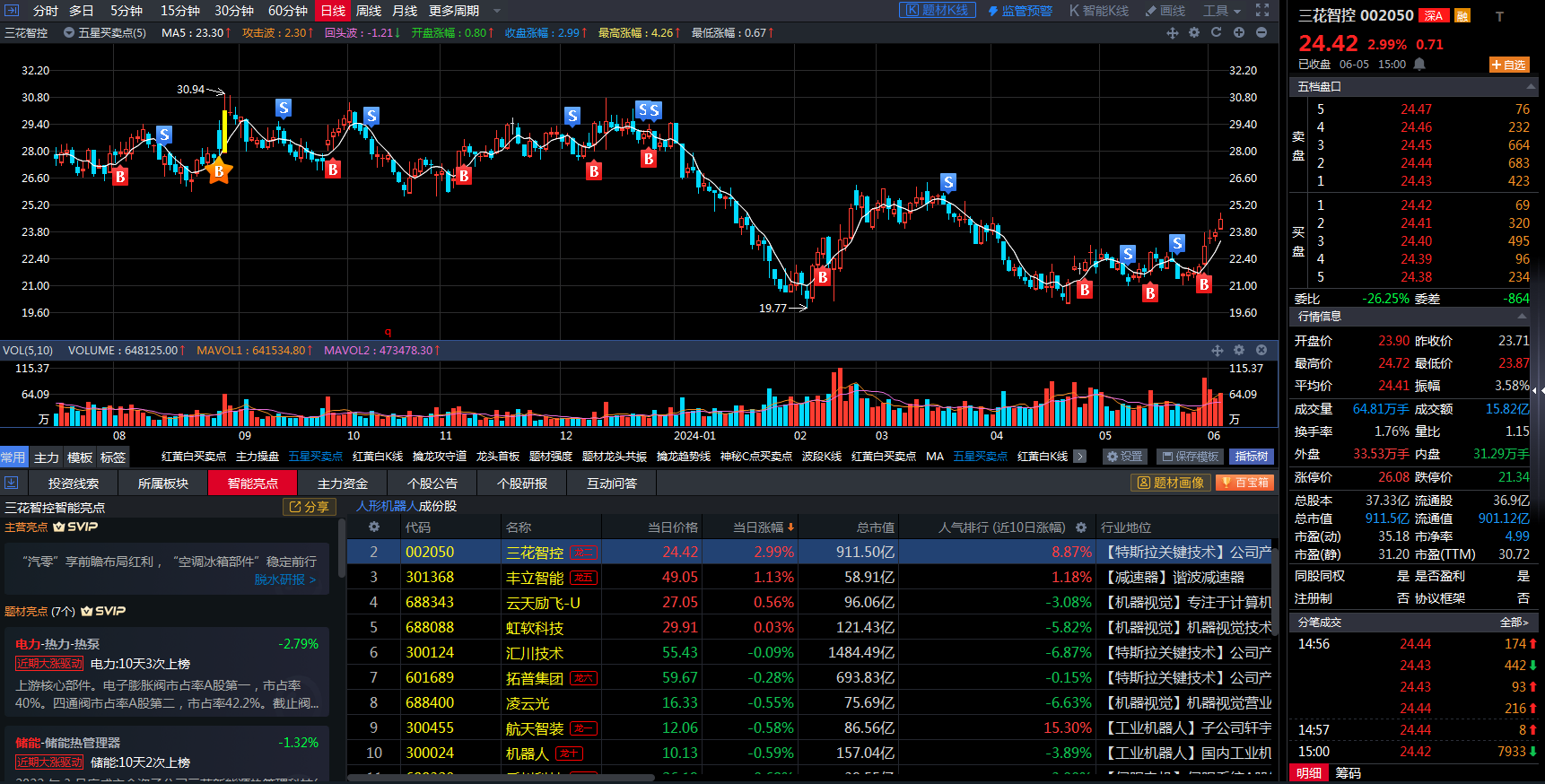
Task: Open 主力资金 tab
Action: point(343,483)
